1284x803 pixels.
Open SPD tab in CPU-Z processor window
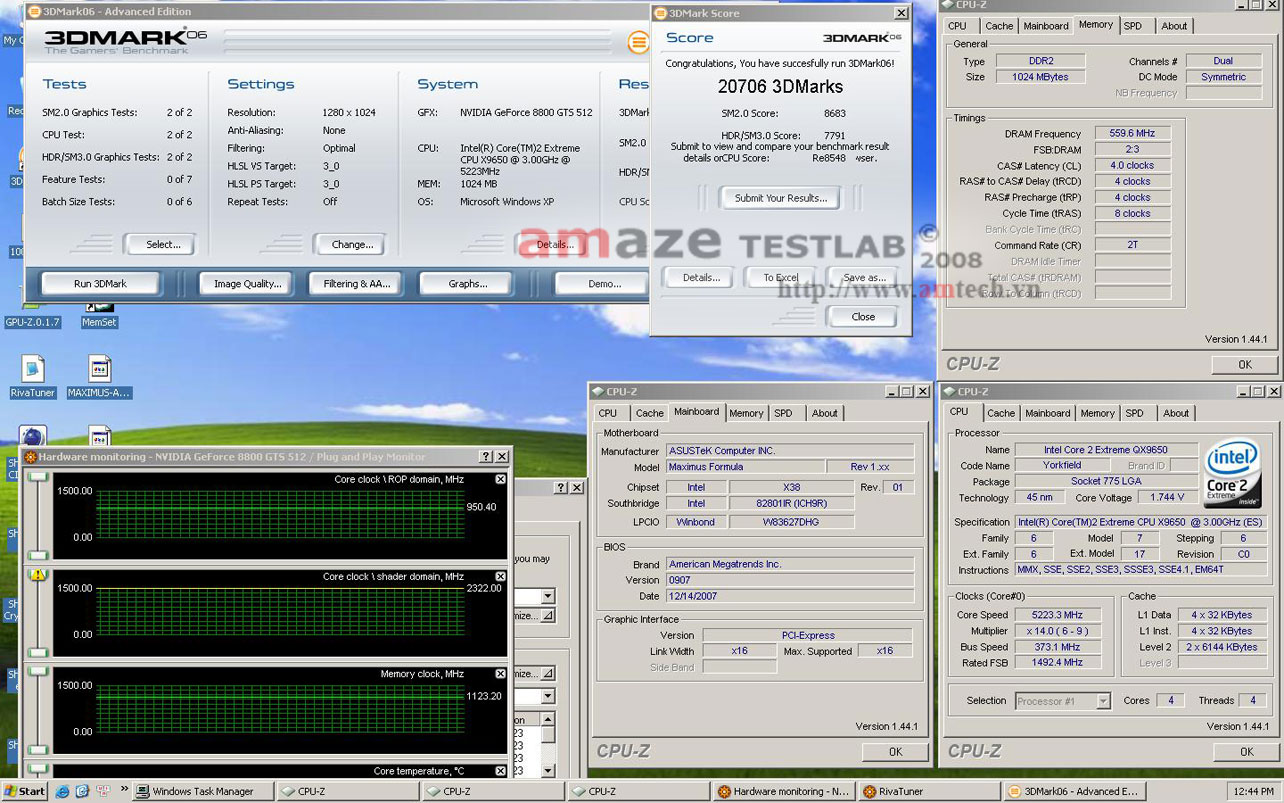click(x=1135, y=413)
